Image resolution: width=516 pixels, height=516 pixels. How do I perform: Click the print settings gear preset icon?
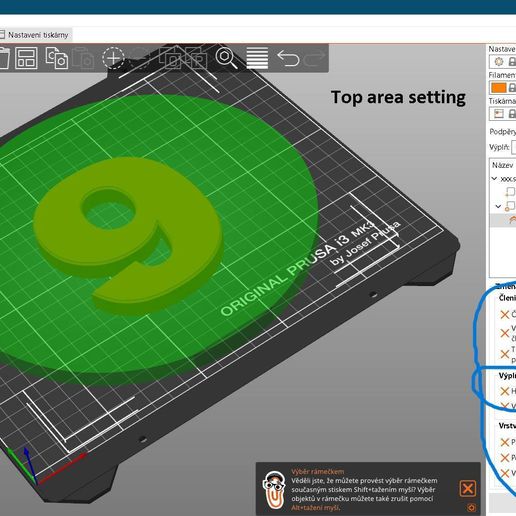[x=499, y=62]
